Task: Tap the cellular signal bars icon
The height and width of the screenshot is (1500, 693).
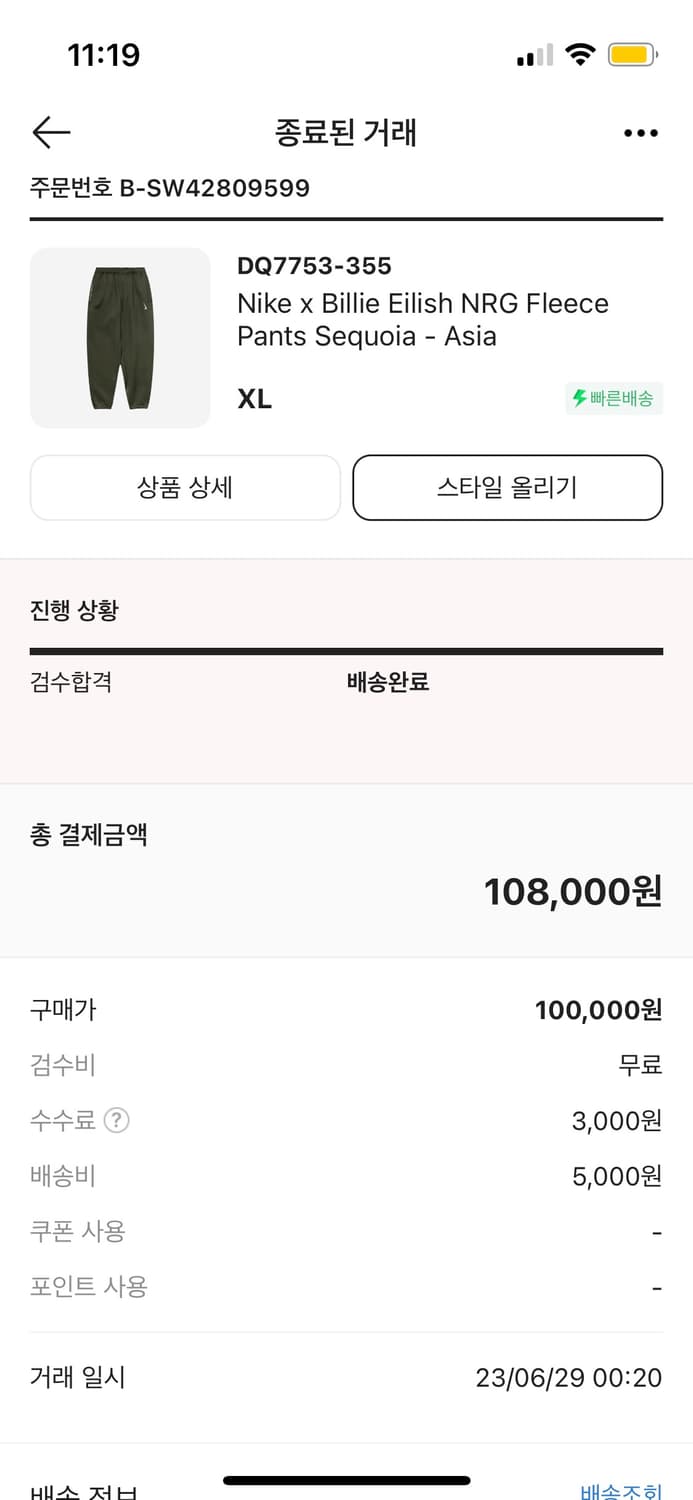Action: 534,56
